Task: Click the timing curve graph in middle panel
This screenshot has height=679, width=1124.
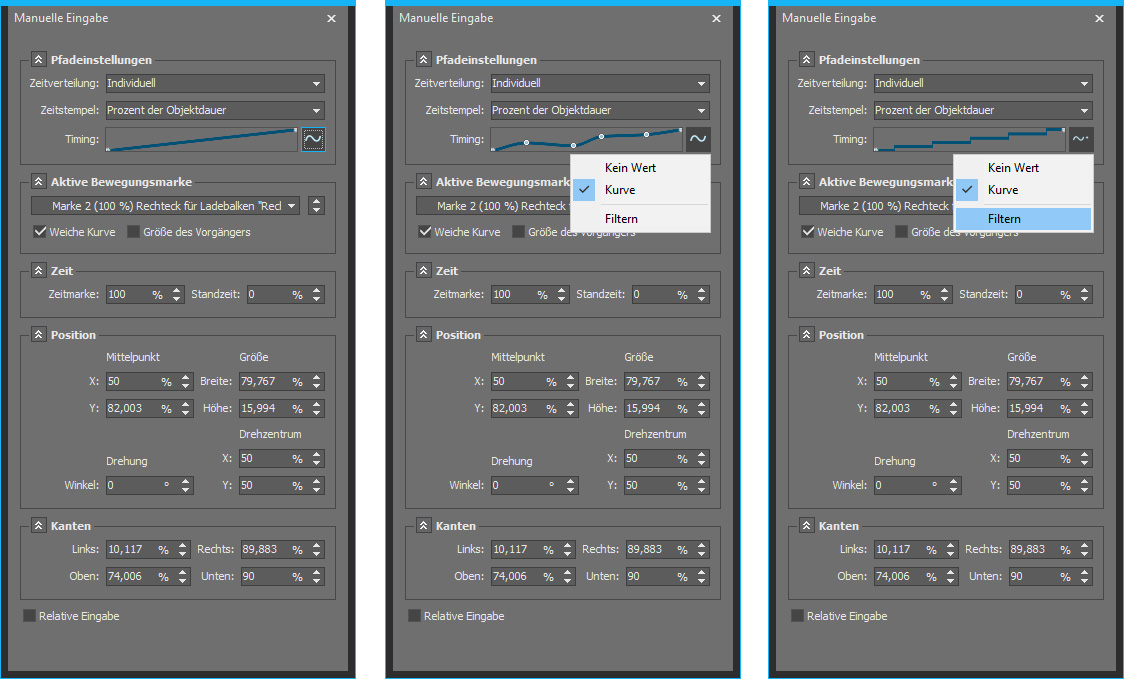Action: 587,140
